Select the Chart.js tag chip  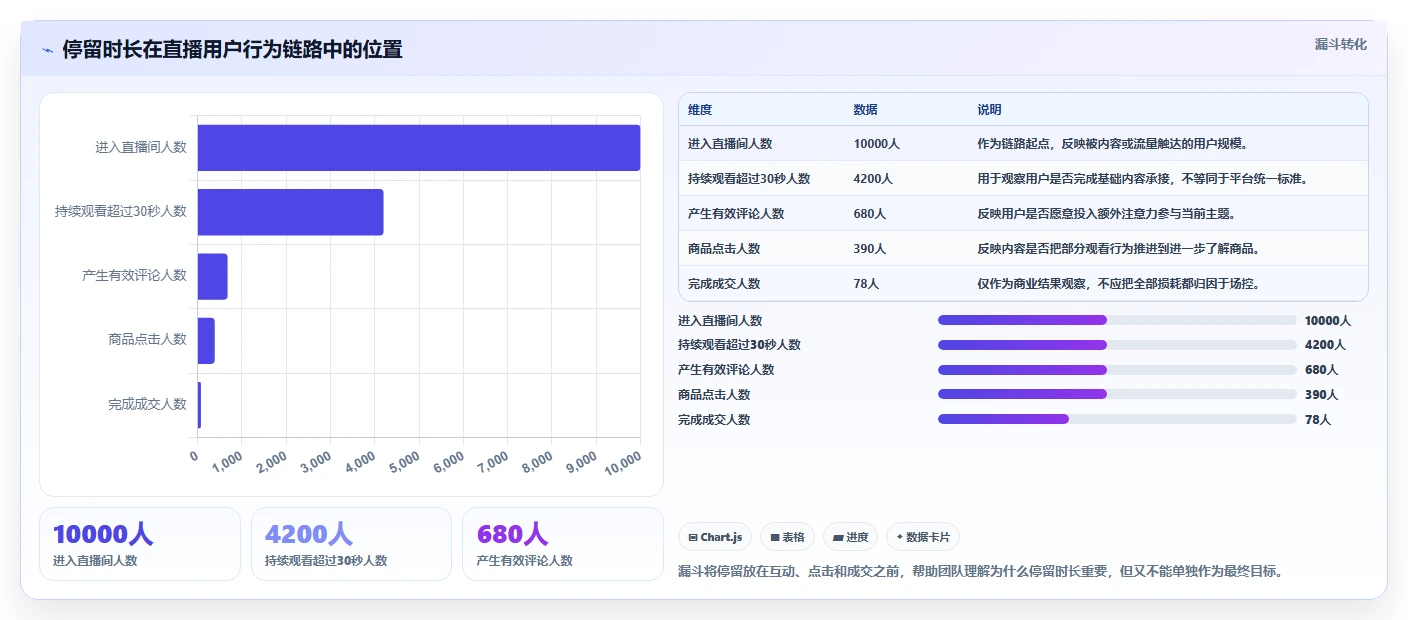(x=715, y=537)
